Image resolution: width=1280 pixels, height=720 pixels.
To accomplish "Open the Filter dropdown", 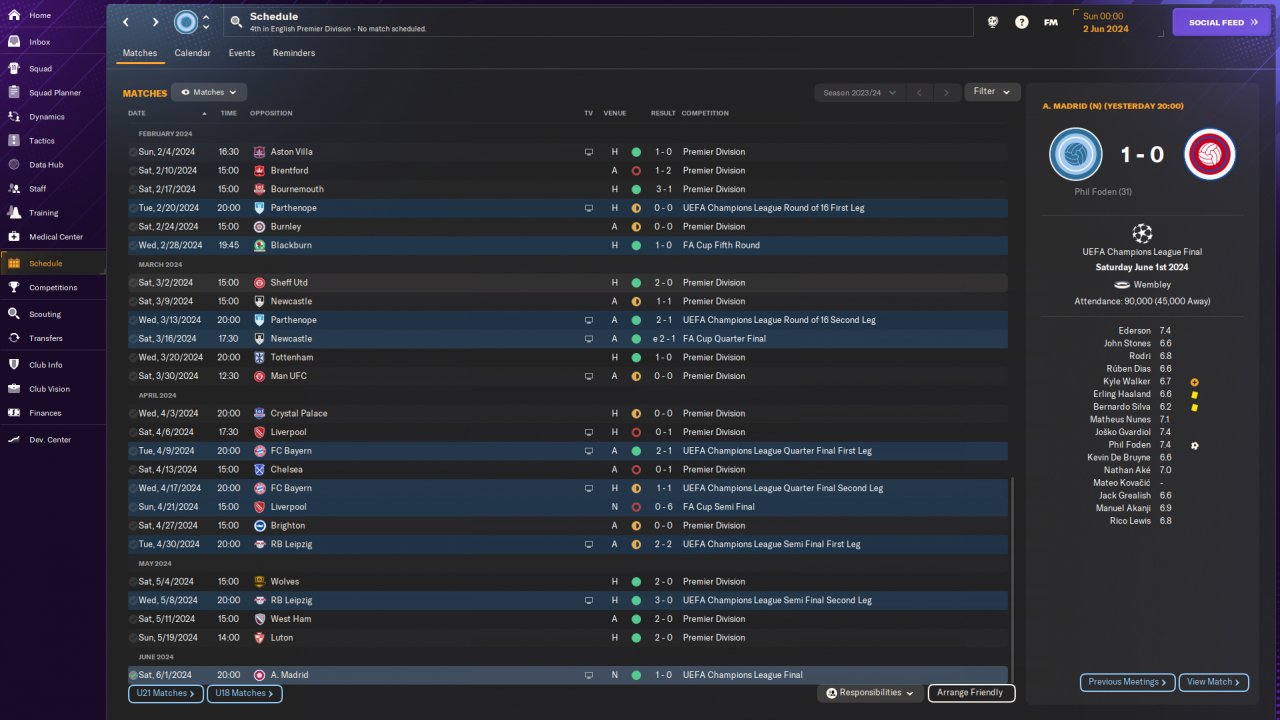I will coord(992,92).
